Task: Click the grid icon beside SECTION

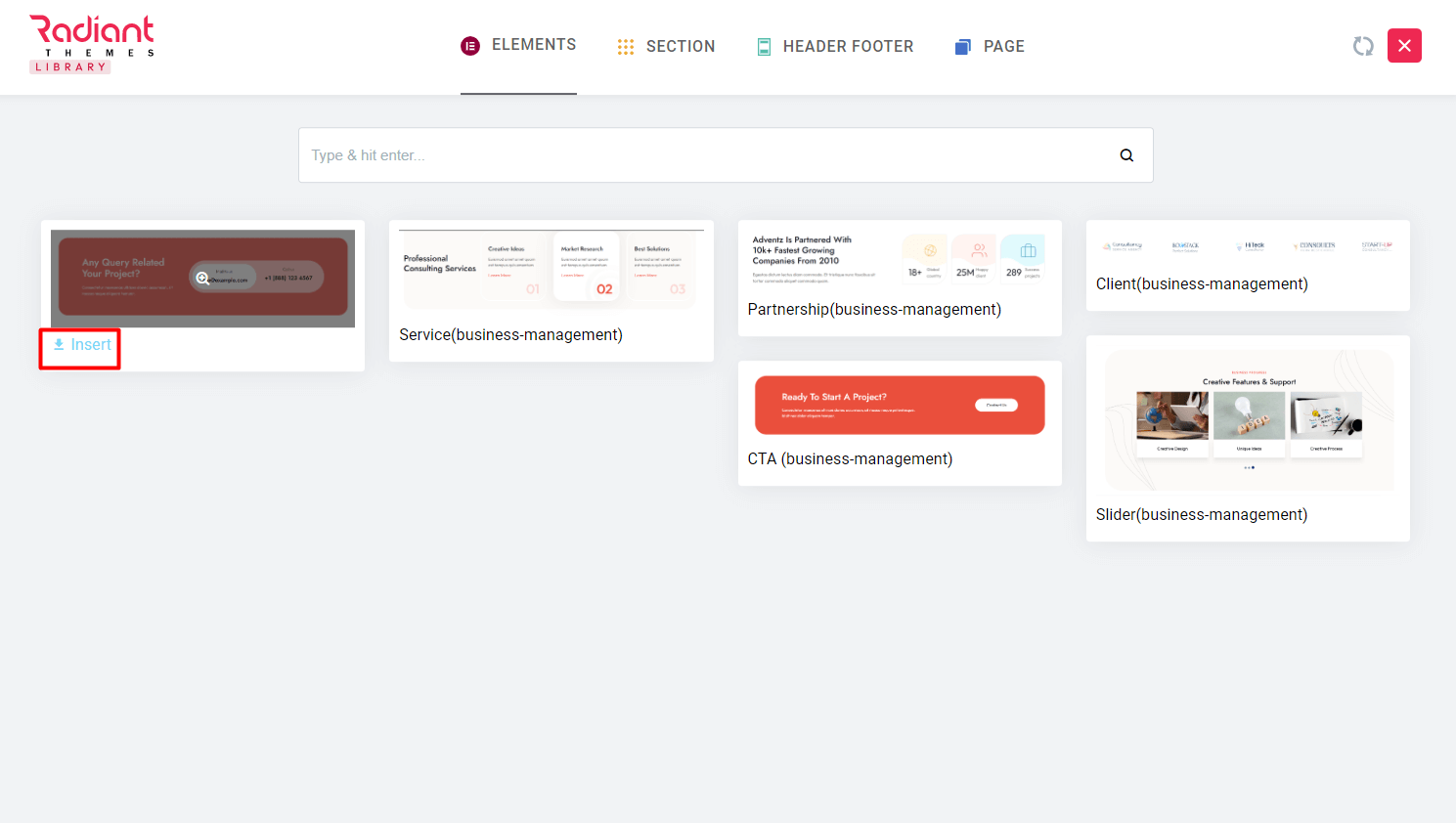Action: coord(626,47)
